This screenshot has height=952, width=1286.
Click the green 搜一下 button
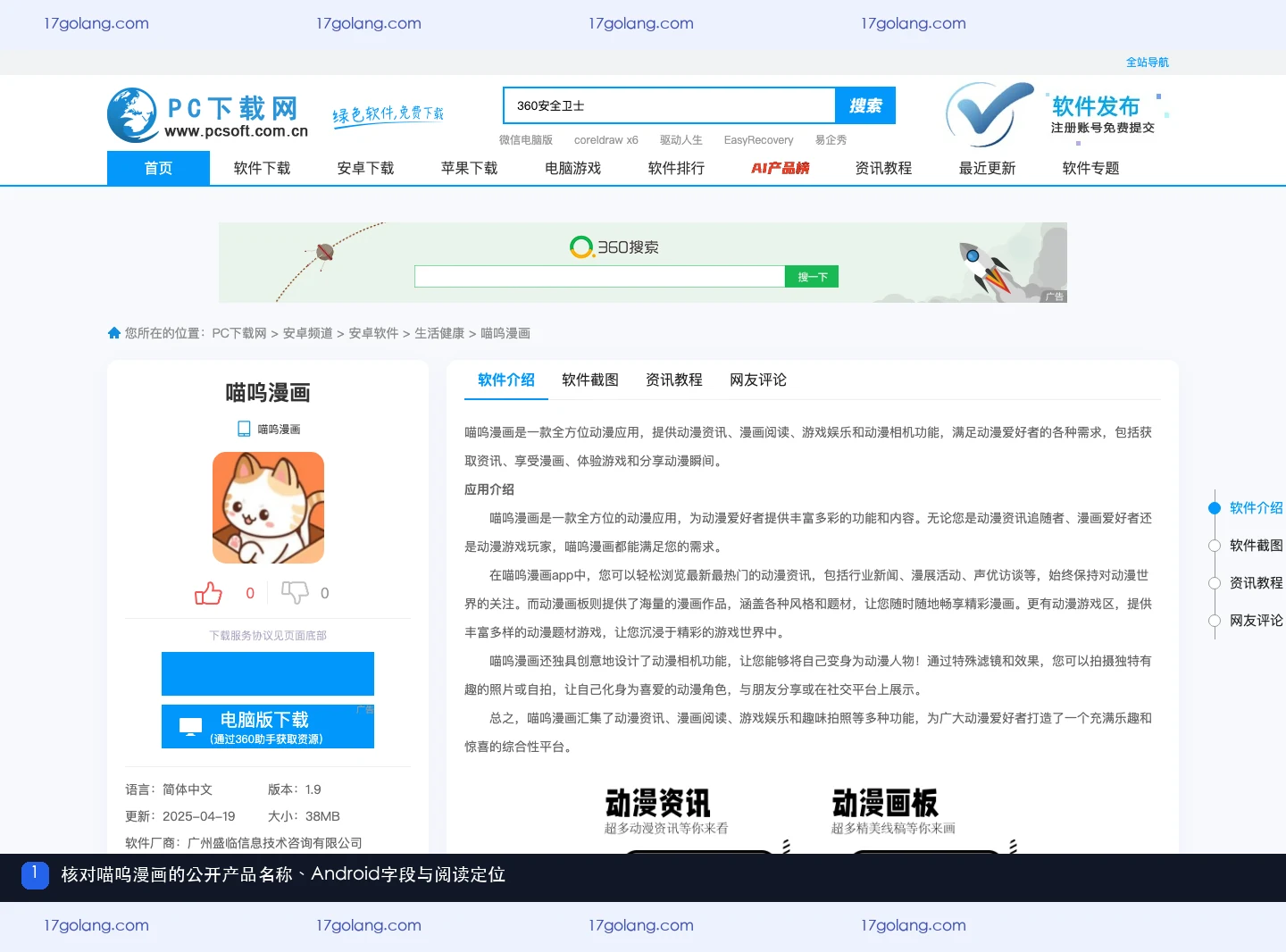click(812, 276)
